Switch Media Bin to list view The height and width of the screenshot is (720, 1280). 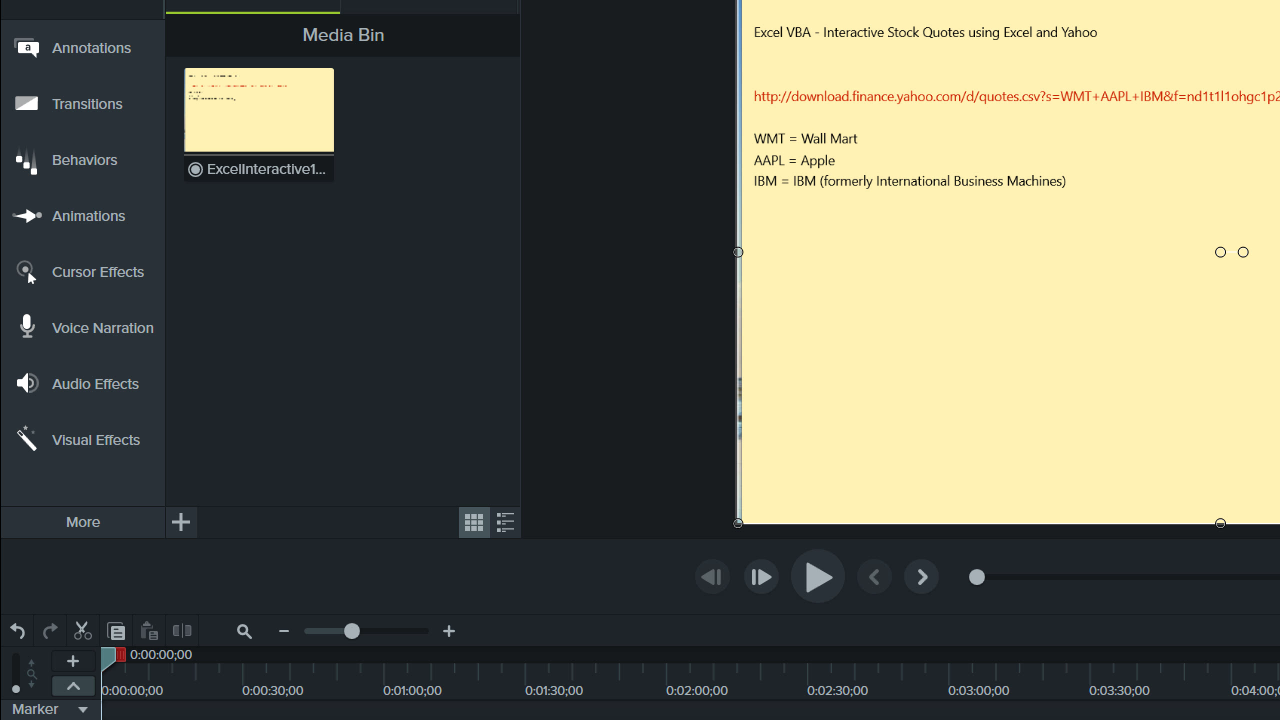(505, 522)
